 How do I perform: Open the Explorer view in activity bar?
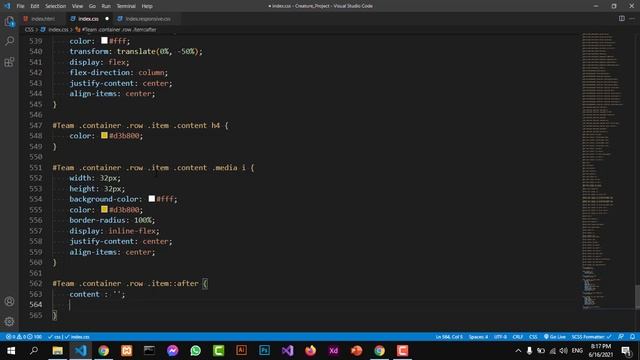coord(9,21)
